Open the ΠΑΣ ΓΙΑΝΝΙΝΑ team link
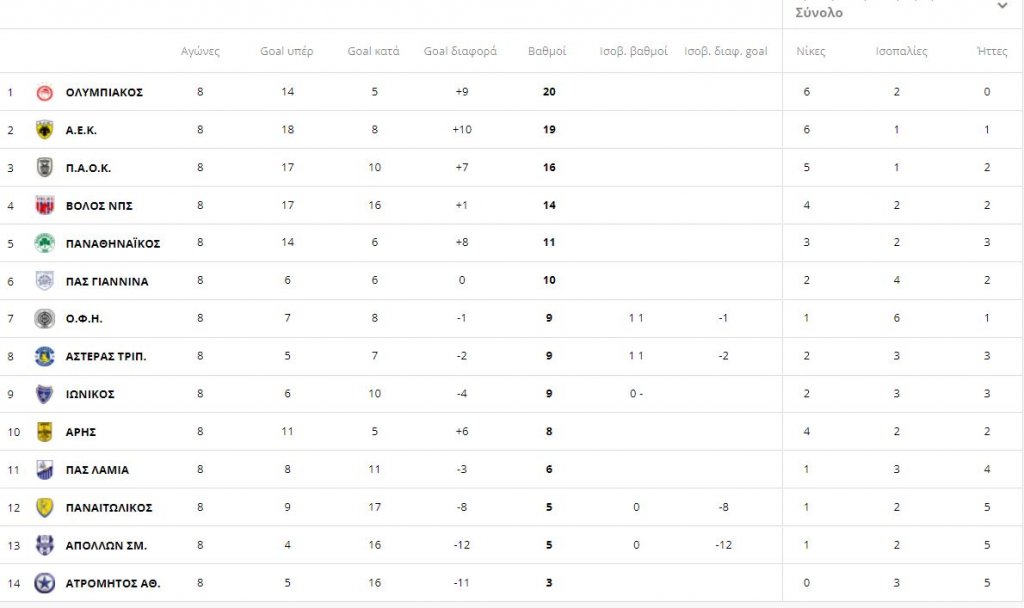Screen dimensions: 1024x608 click(106, 281)
